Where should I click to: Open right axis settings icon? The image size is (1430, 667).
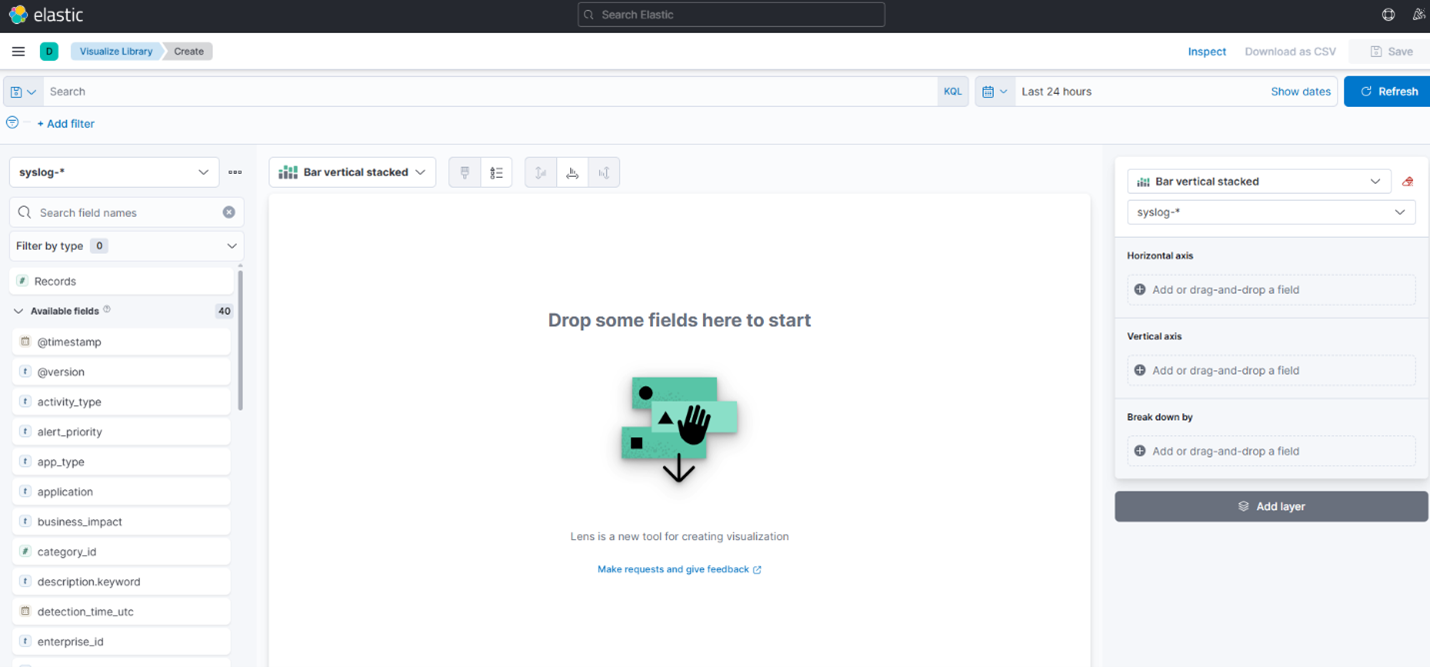point(604,173)
